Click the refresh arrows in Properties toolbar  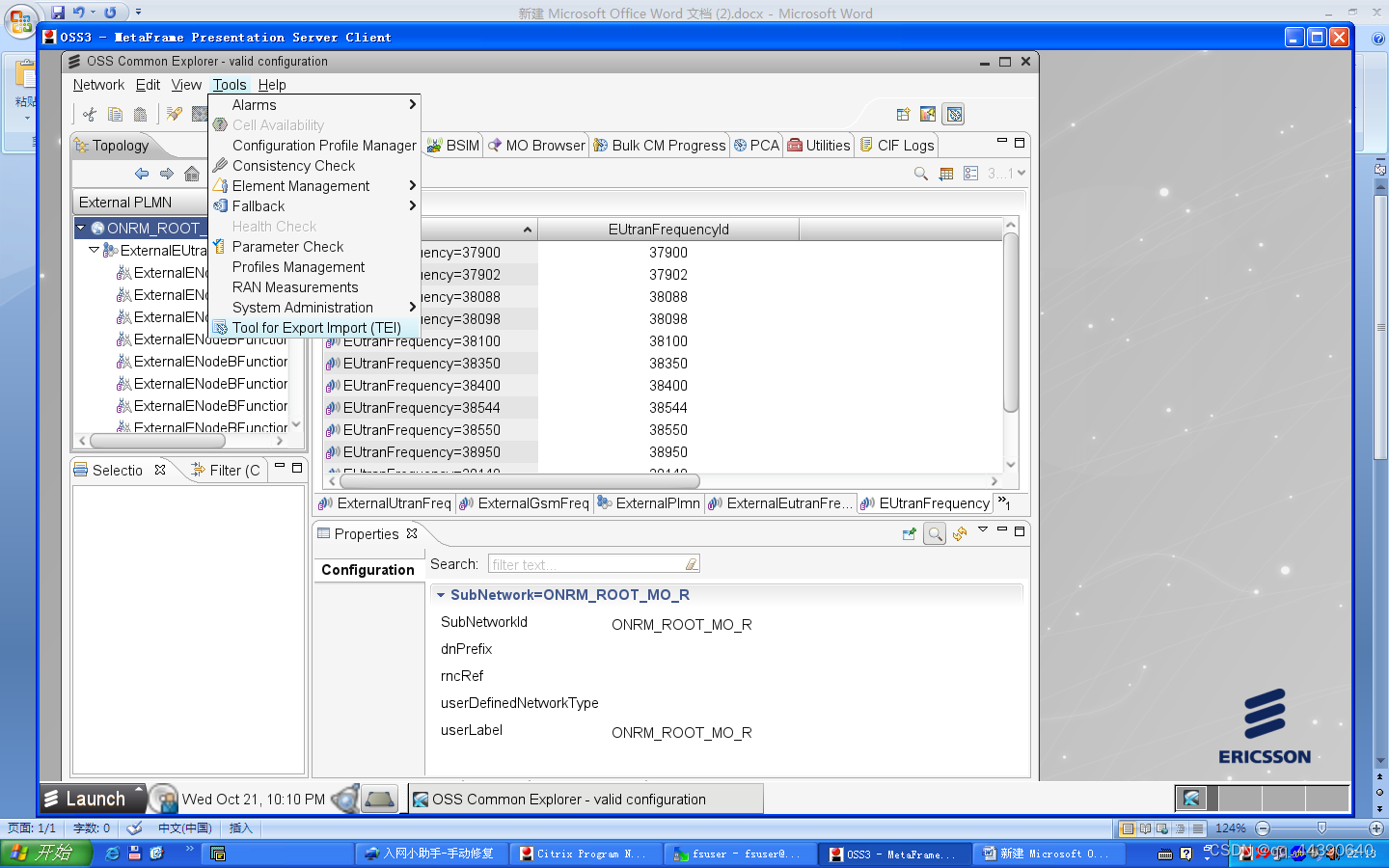pos(960,533)
